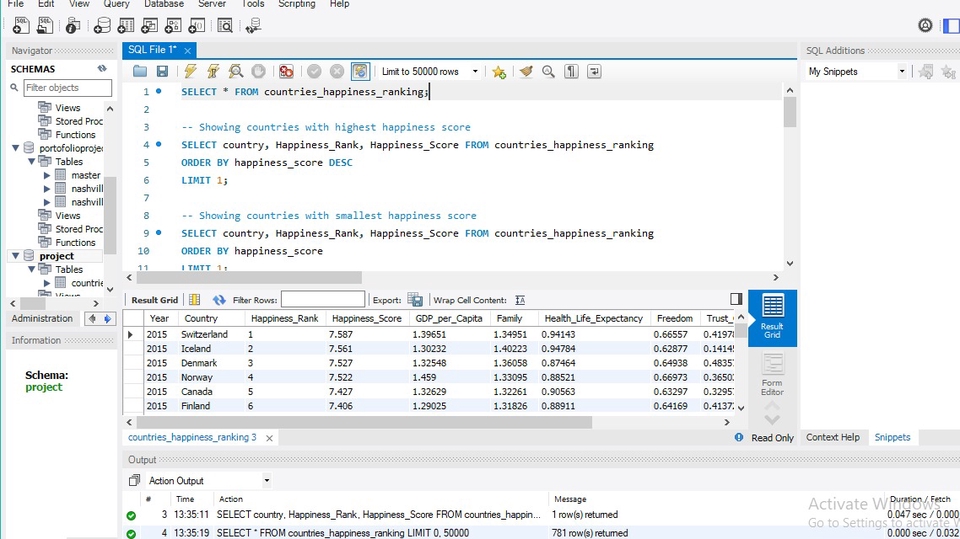The height and width of the screenshot is (539, 960).
Task: Collapse Tables under portofolioproject schema
Action: click(31, 162)
